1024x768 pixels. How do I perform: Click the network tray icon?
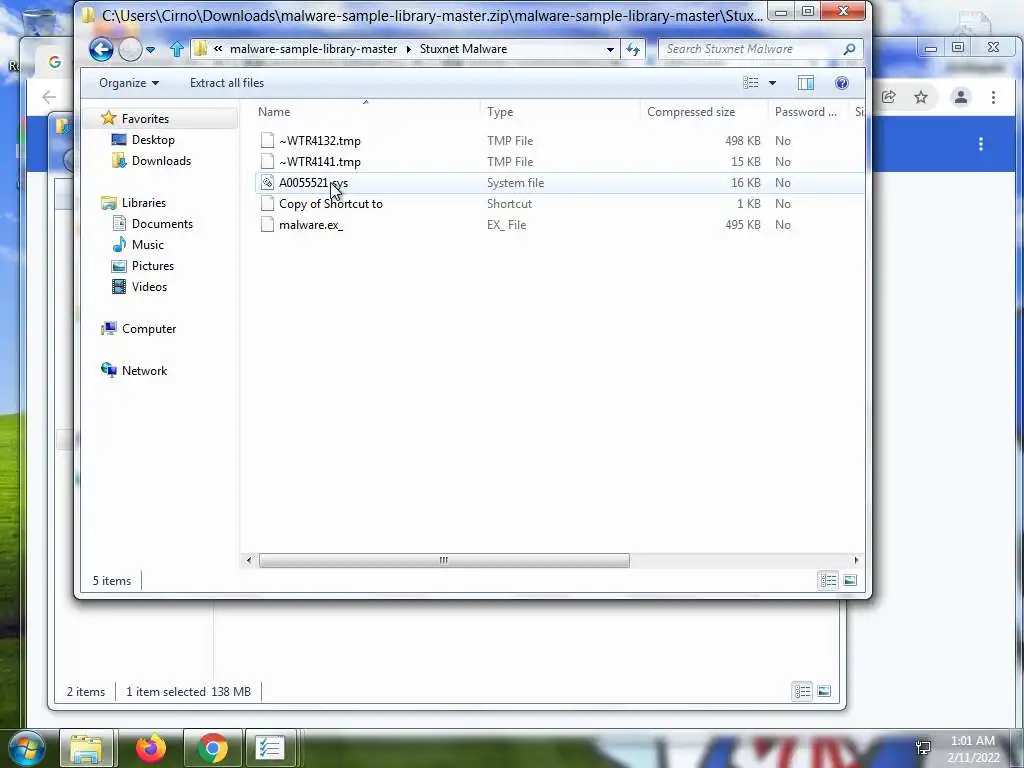click(923, 748)
